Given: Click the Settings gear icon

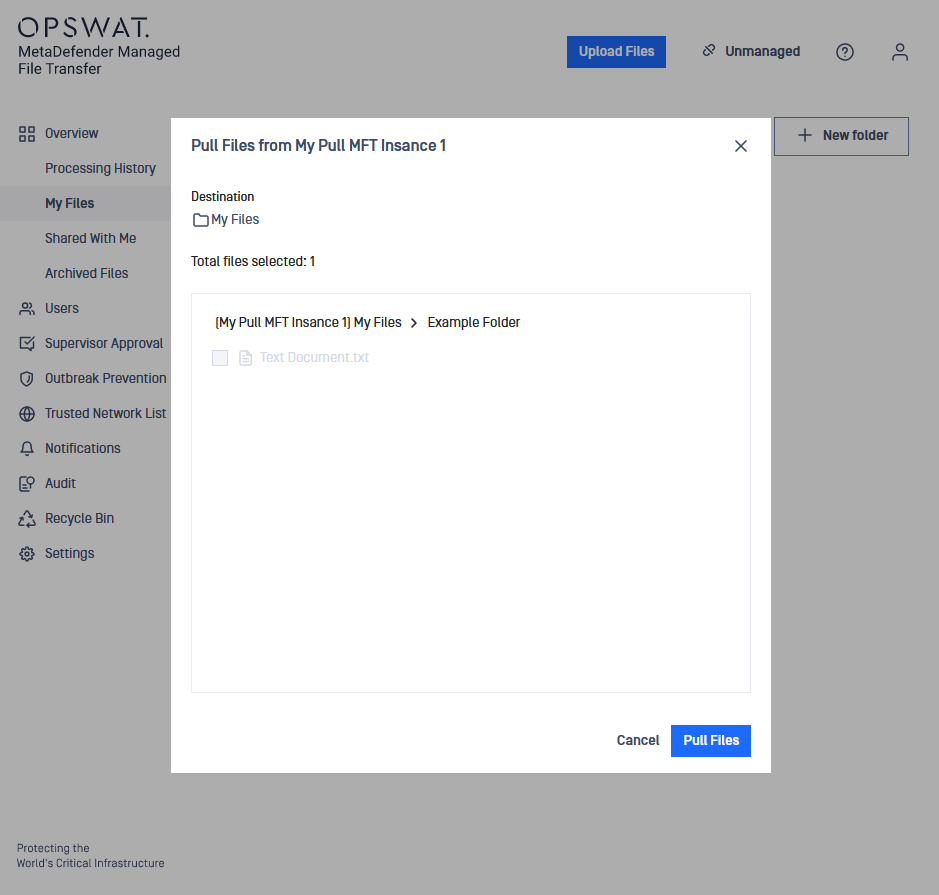Looking at the screenshot, I should coord(27,554).
